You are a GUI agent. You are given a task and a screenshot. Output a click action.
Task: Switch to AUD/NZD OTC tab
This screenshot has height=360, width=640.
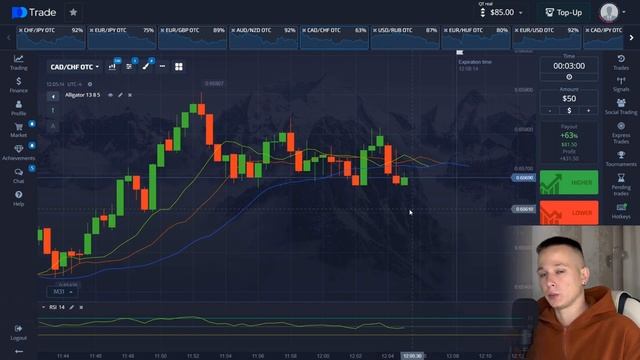[x=263, y=37]
